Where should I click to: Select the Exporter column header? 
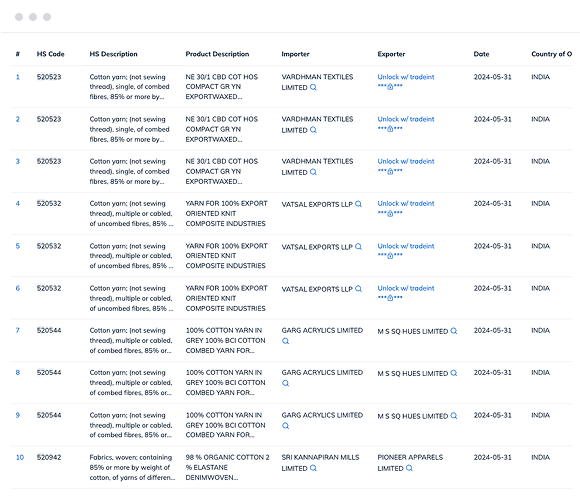pyautogui.click(x=391, y=54)
